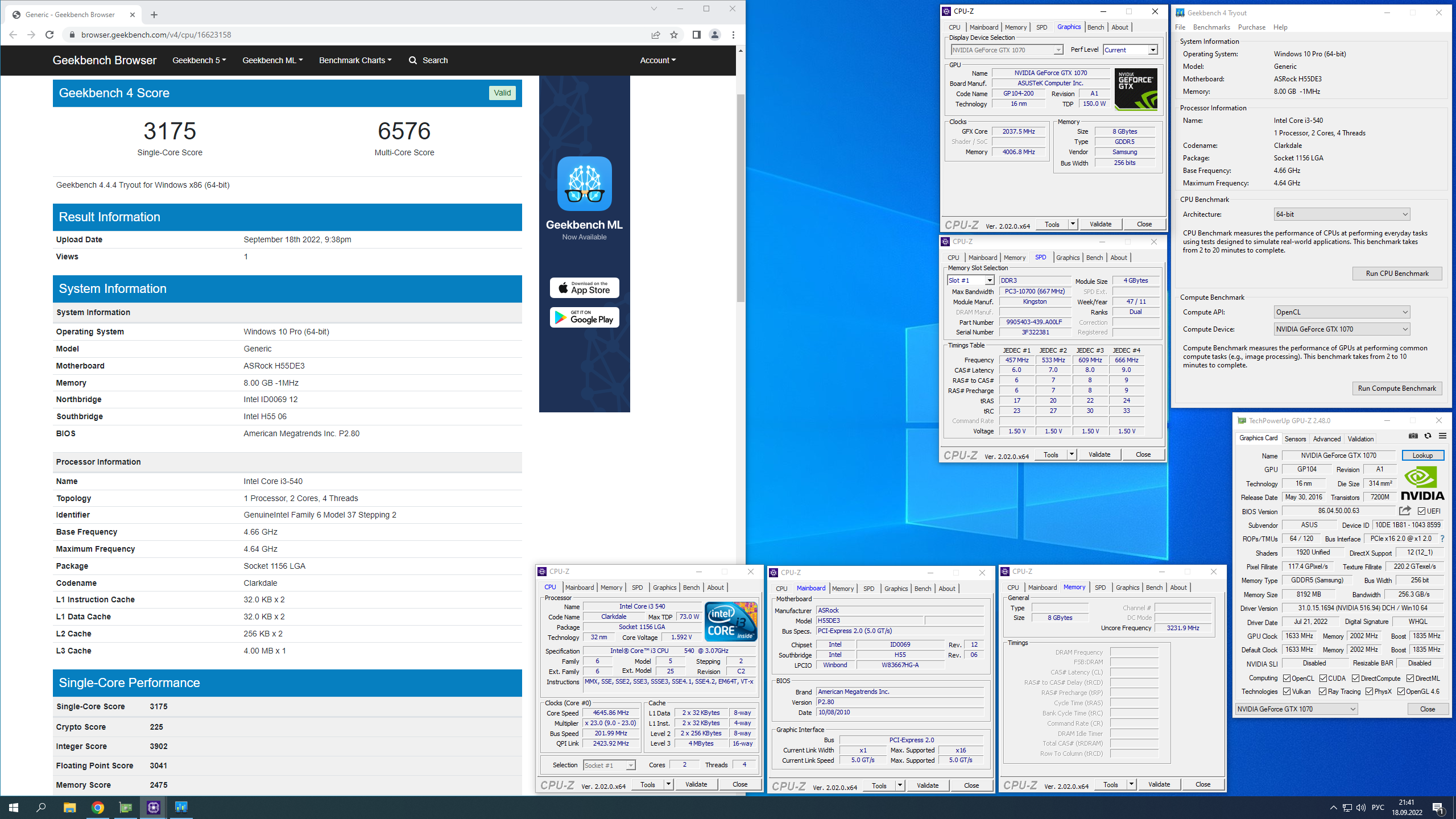Image resolution: width=1456 pixels, height=819 pixels.
Task: Open the Account dropdown
Action: [x=658, y=60]
